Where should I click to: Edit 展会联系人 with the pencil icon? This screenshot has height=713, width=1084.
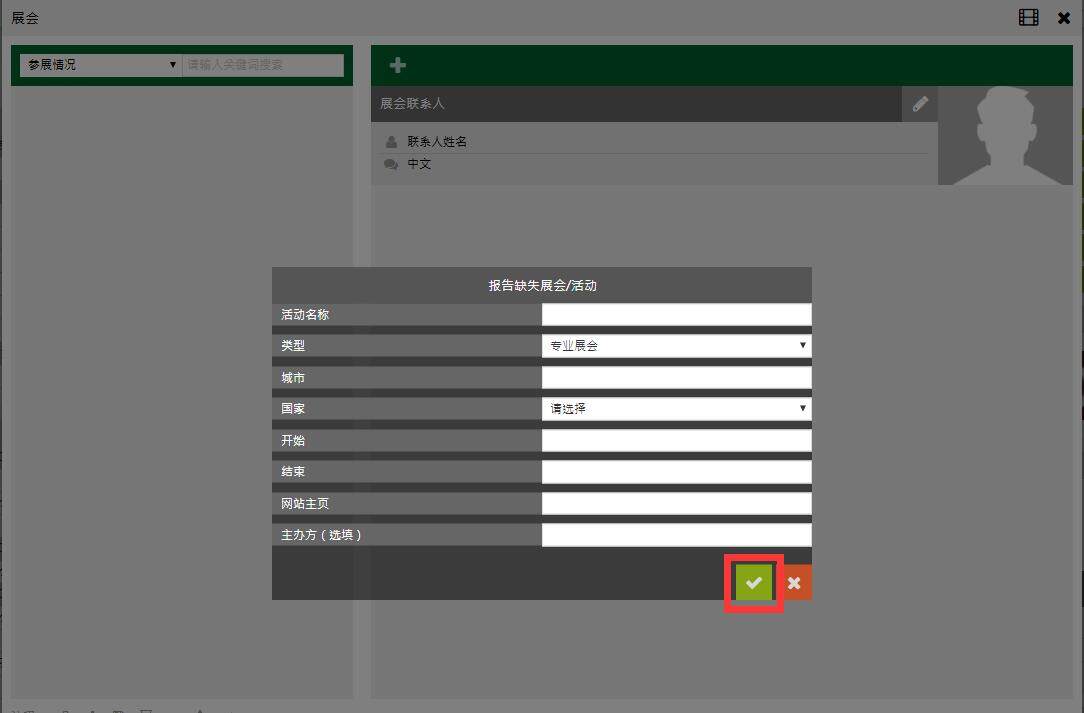tap(920, 104)
